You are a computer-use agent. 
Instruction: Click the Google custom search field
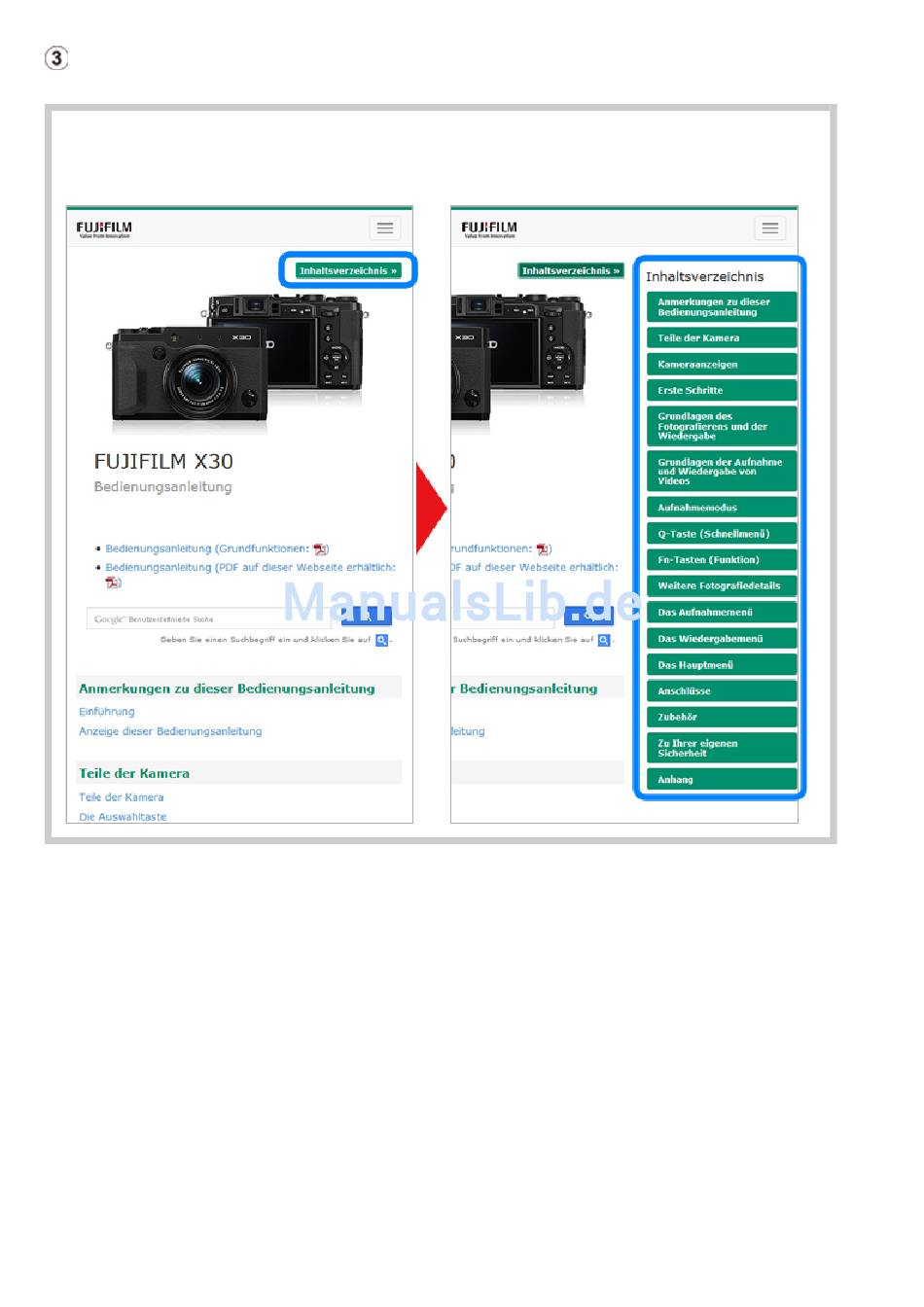click(x=209, y=618)
